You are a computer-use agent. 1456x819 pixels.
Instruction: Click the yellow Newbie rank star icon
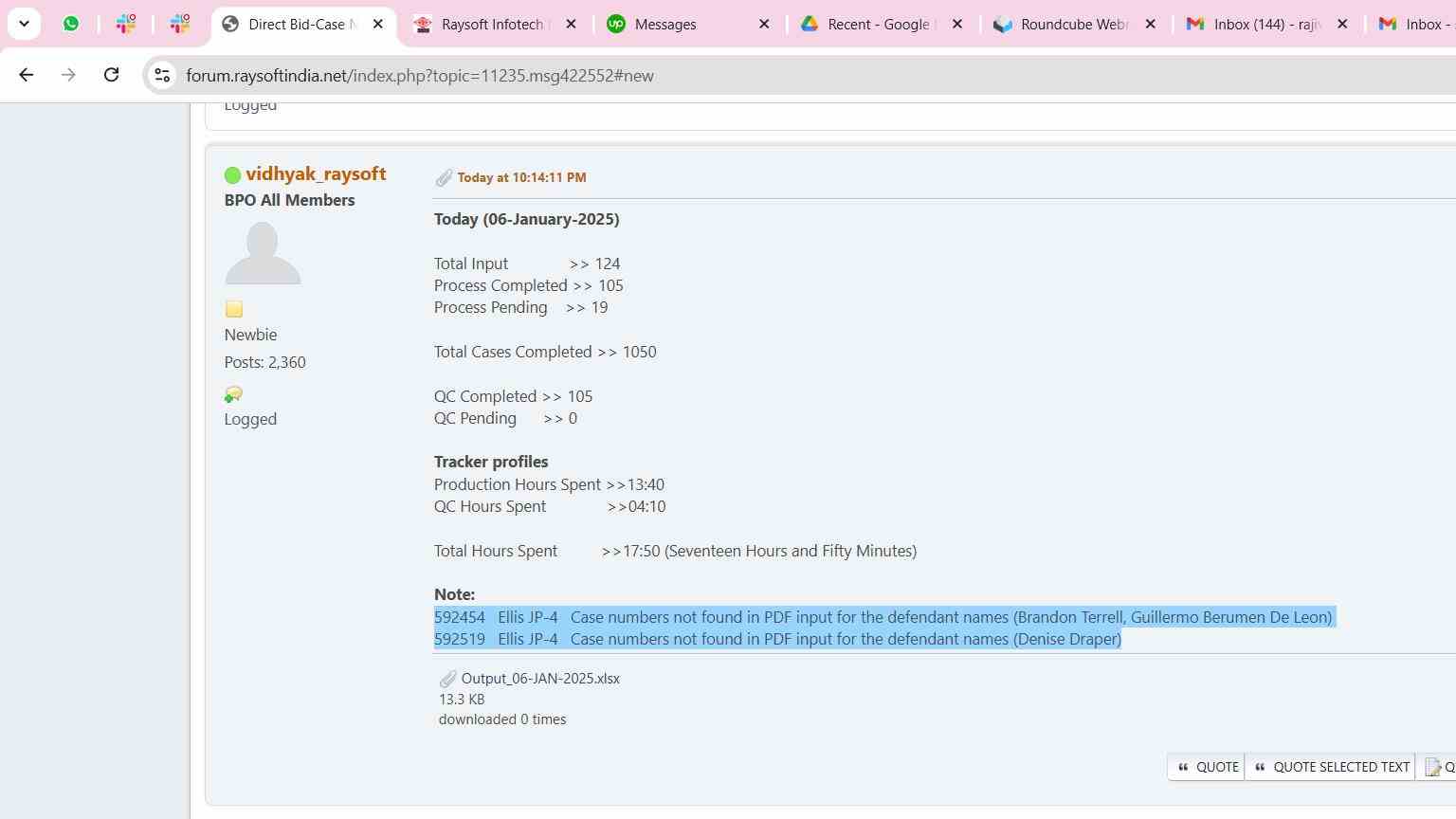[234, 309]
